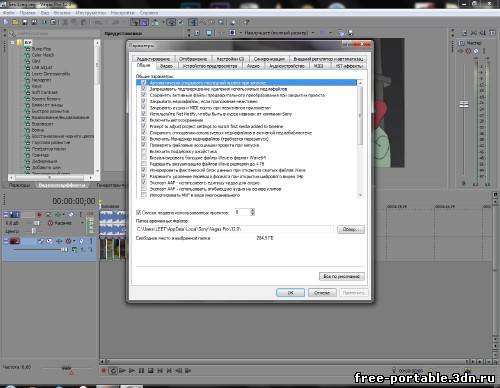Click the Stop button in the transport bar
500x388 pixels.
tap(151, 371)
